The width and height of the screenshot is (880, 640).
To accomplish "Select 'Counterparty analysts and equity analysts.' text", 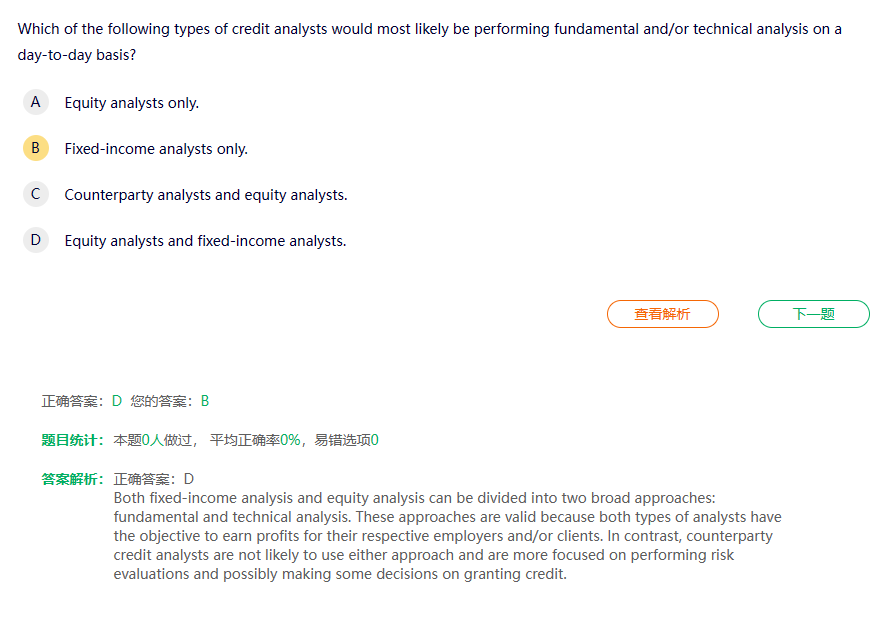I will 206,195.
